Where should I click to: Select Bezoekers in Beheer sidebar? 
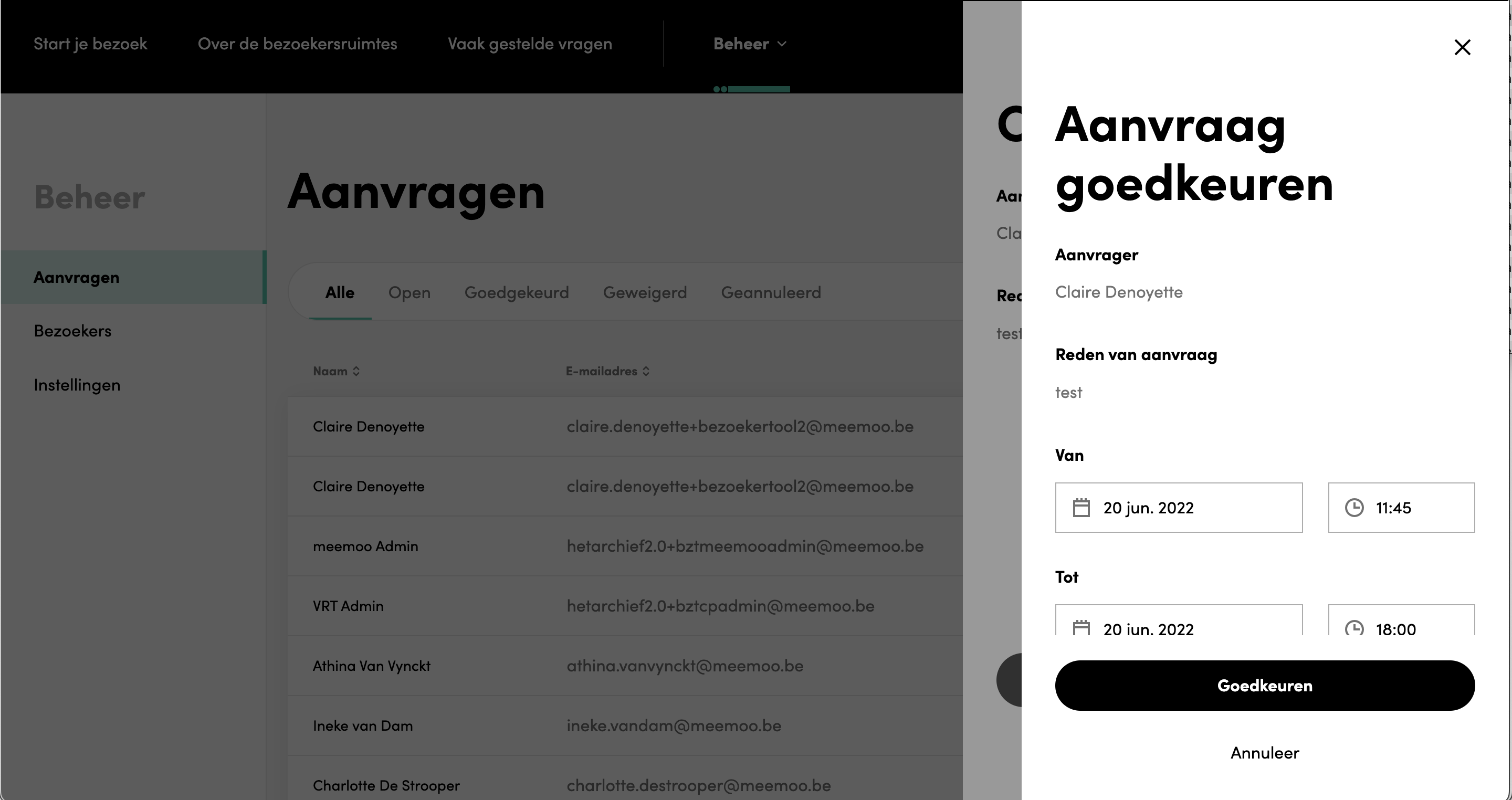click(72, 331)
